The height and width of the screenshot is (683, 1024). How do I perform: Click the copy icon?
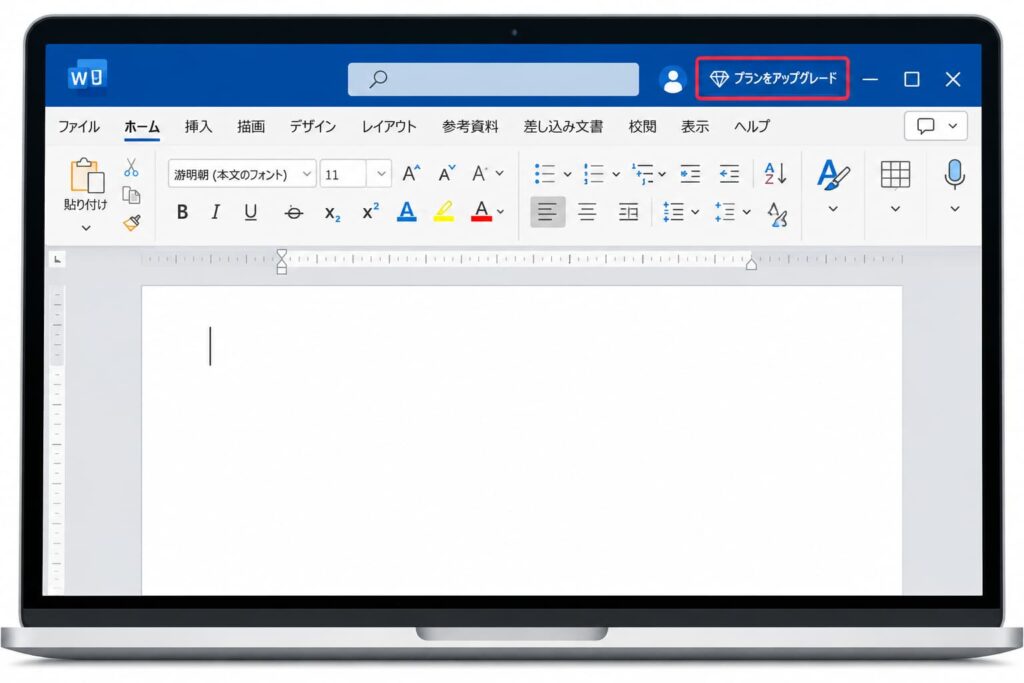(131, 195)
